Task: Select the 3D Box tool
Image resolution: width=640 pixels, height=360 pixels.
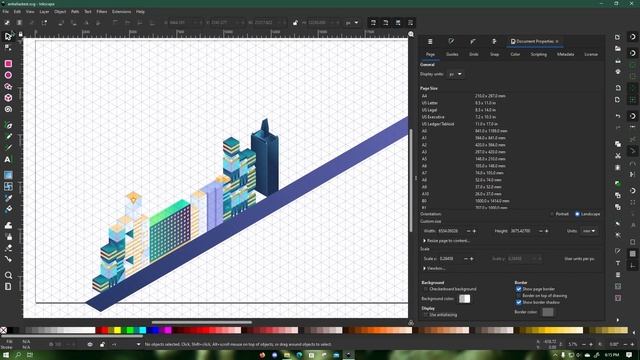Action: pyautogui.click(x=8, y=98)
